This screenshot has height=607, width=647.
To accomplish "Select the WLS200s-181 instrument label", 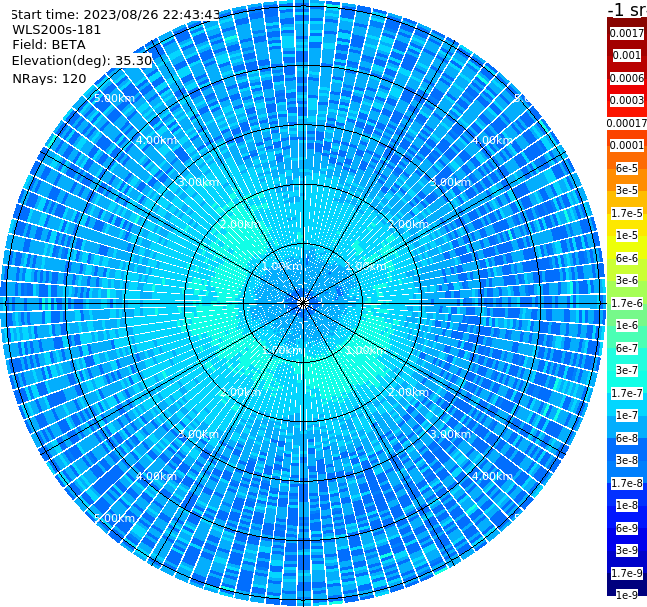I will (x=57, y=30).
